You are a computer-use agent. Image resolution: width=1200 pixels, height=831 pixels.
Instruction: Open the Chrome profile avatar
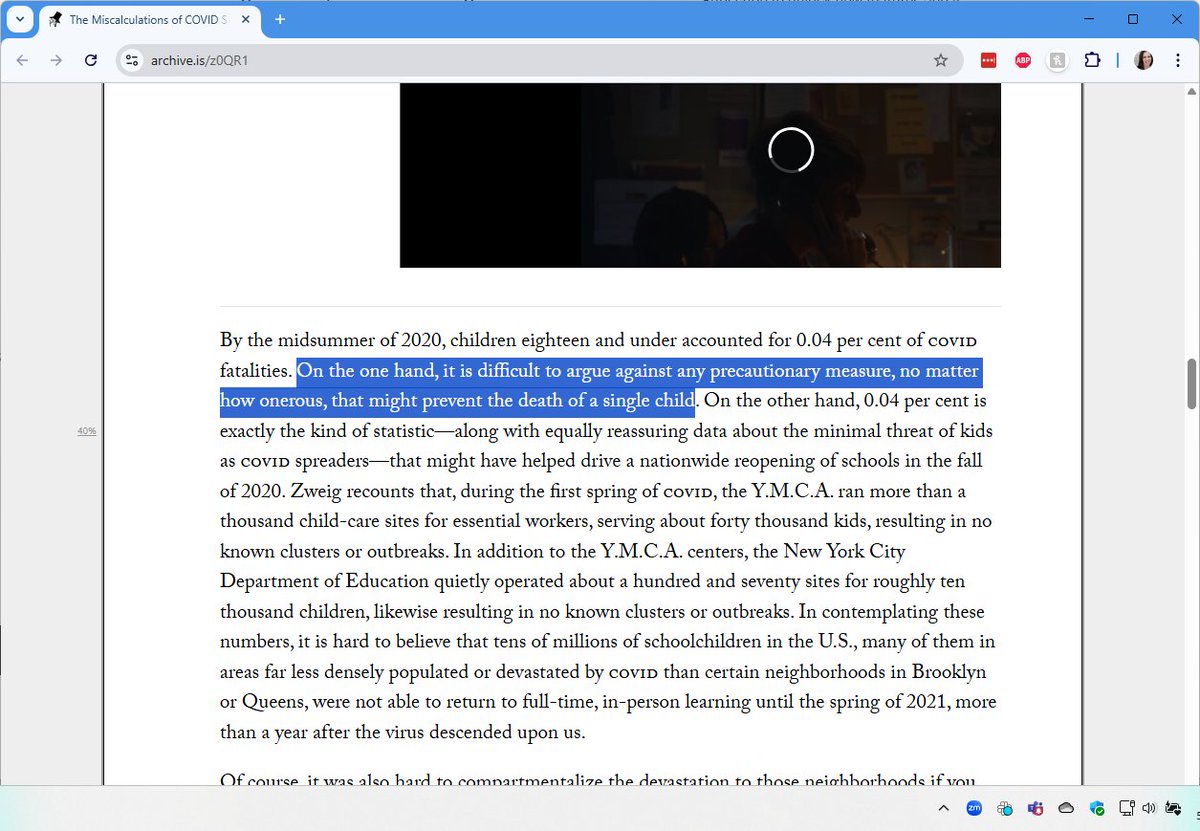(x=1143, y=60)
